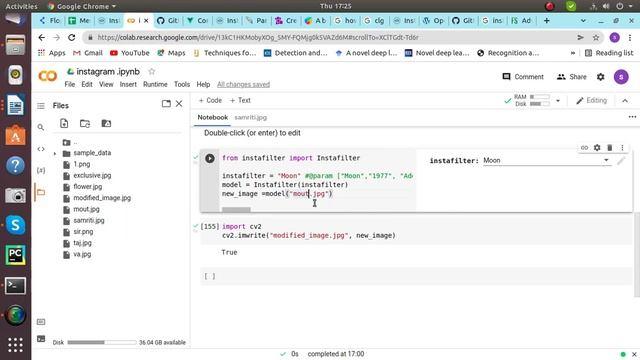The image size is (640, 360).
Task: Open Chrome three-dot menu
Action: pyautogui.click(x=630, y=38)
